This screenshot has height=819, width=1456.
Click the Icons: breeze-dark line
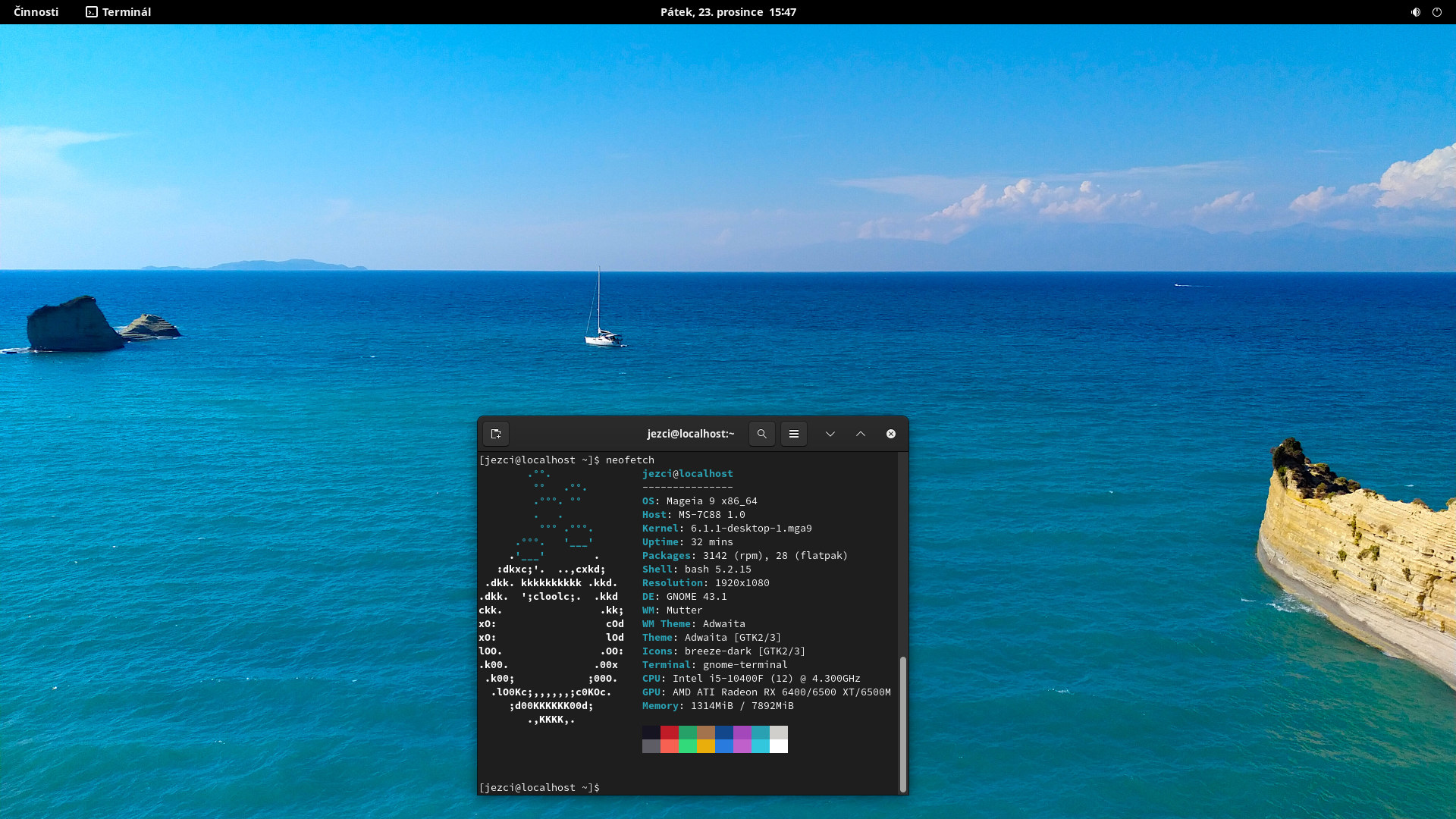click(x=724, y=651)
